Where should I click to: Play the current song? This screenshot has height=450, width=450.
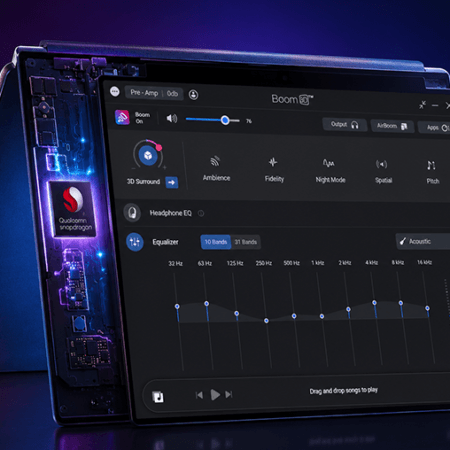click(215, 395)
